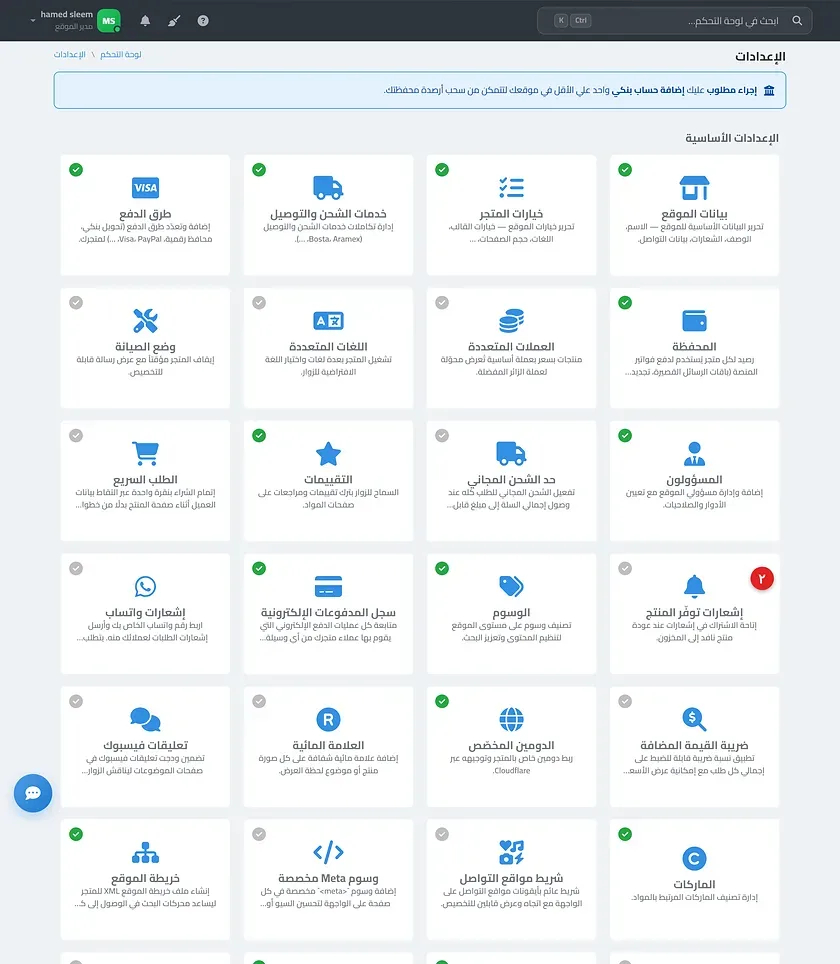Click the search magnifier icon
The width and height of the screenshot is (840, 964).
(x=797, y=21)
